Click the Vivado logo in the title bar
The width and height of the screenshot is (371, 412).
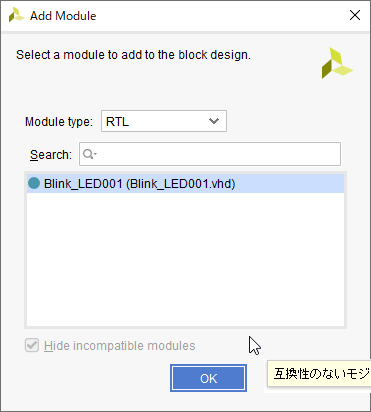point(16,15)
